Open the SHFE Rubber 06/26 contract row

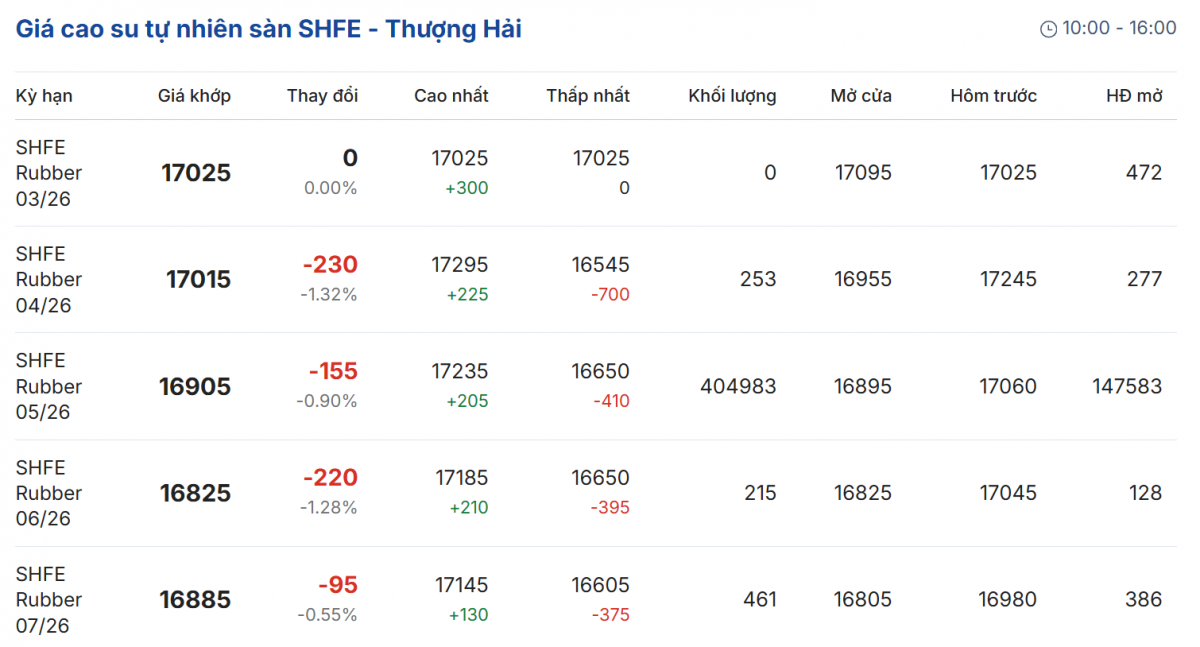coord(48,493)
